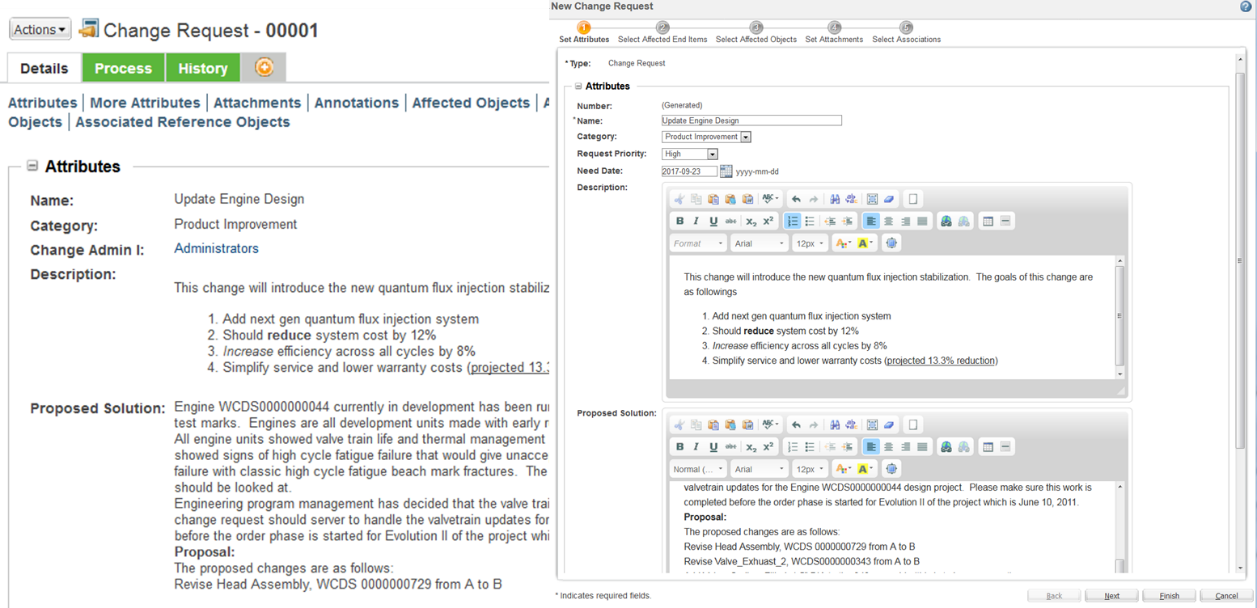Jump to Associated Reference Objects link
1257x608 pixels.
(x=182, y=122)
